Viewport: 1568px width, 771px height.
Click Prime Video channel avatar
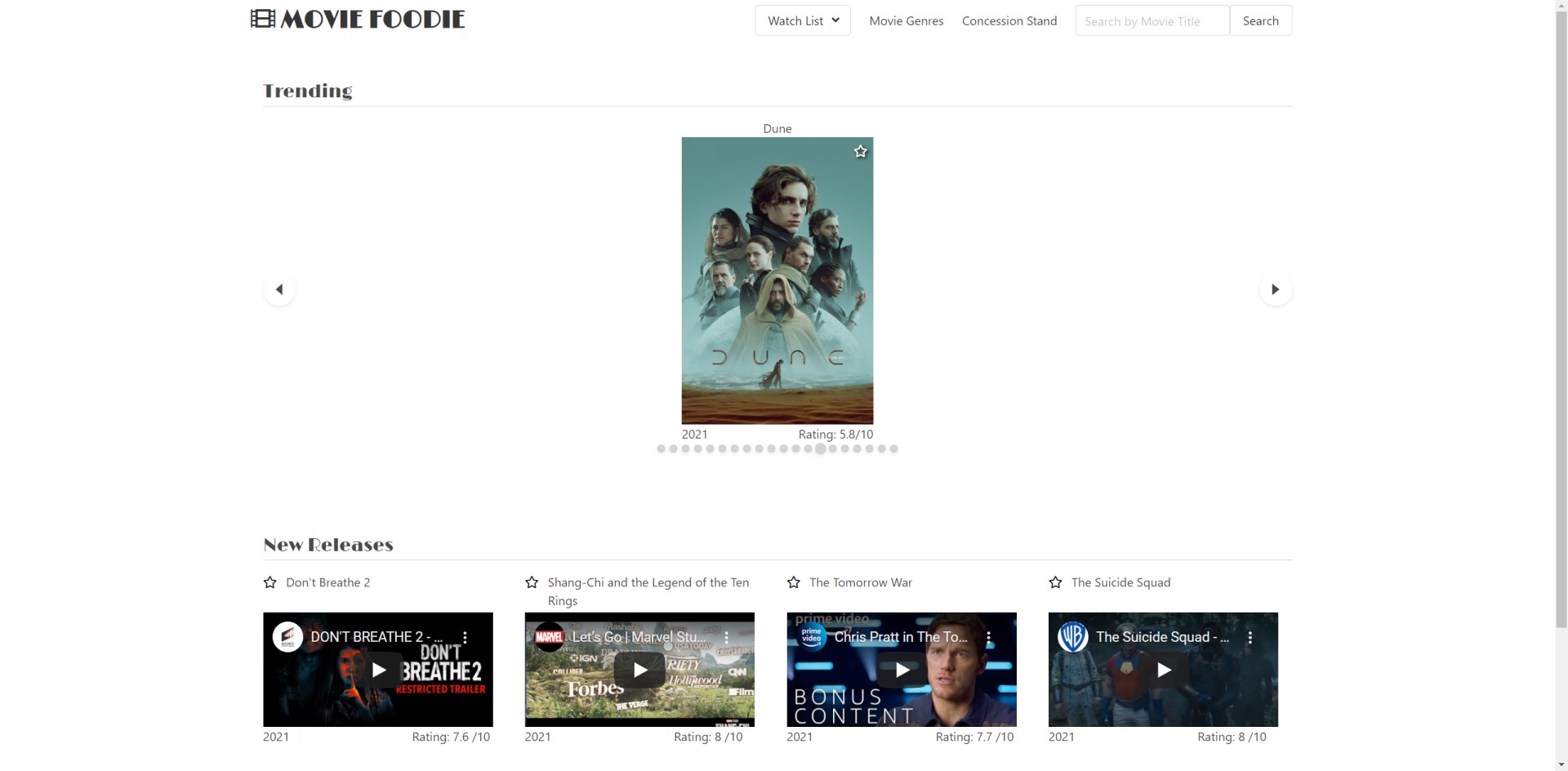(811, 637)
